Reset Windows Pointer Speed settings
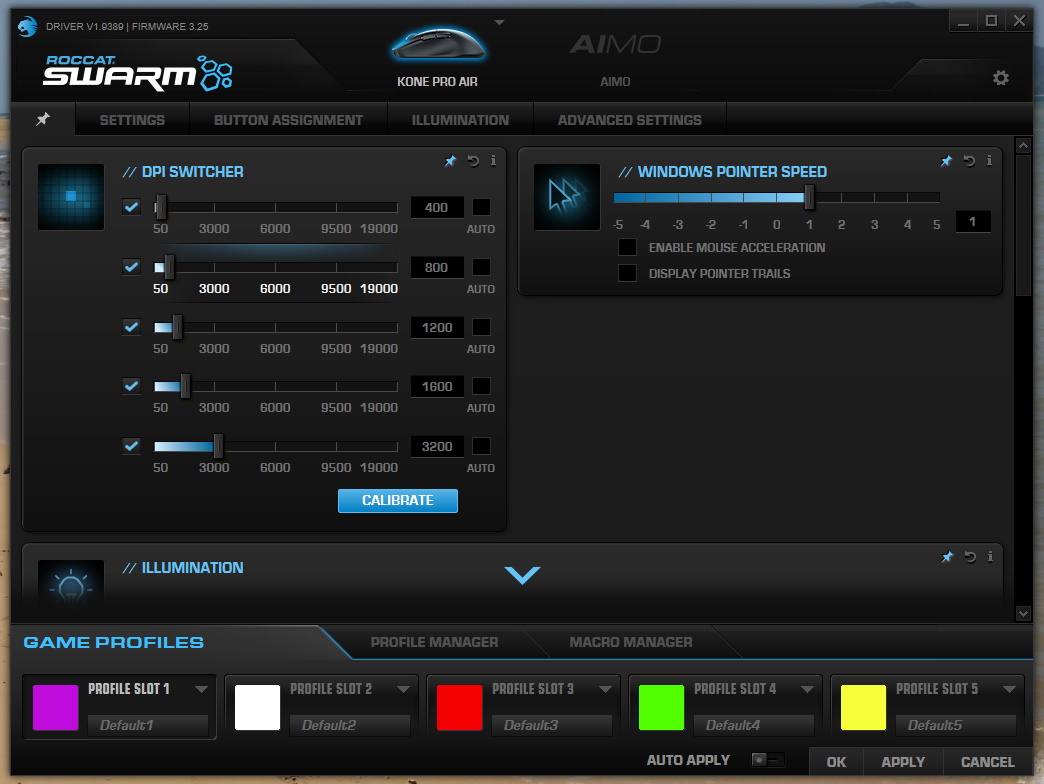The width and height of the screenshot is (1044, 784). pyautogui.click(x=969, y=160)
